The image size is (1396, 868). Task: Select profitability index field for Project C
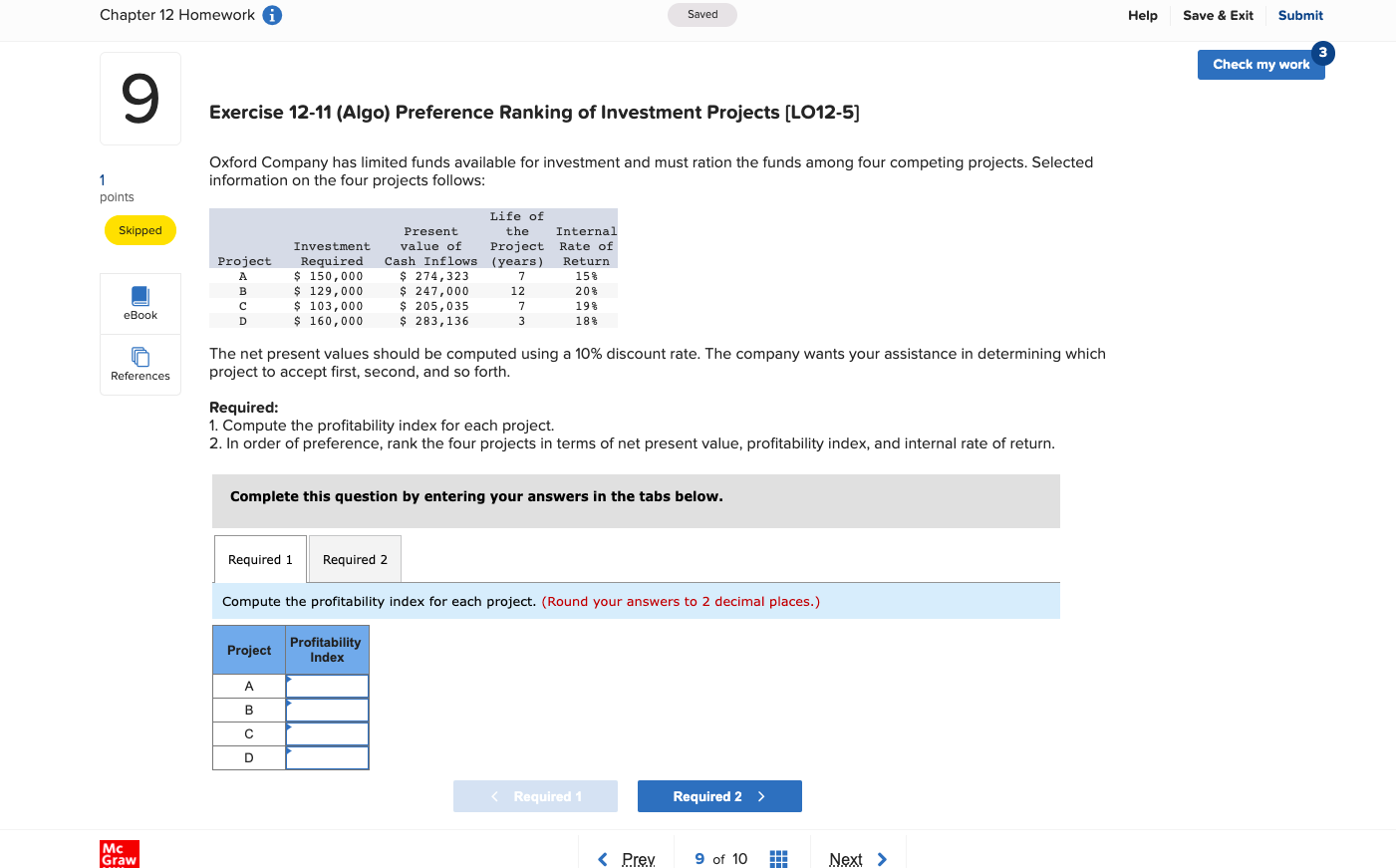click(327, 733)
